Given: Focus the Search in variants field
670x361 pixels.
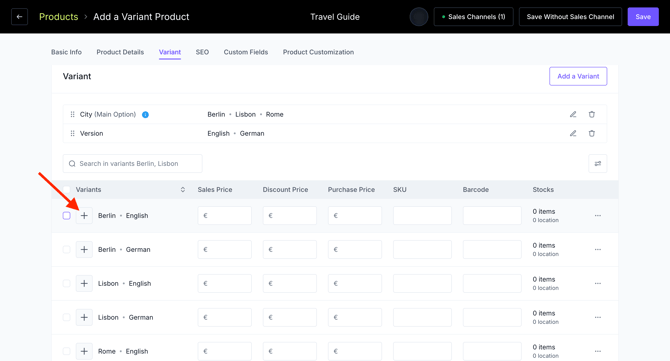Looking at the screenshot, I should (132, 164).
